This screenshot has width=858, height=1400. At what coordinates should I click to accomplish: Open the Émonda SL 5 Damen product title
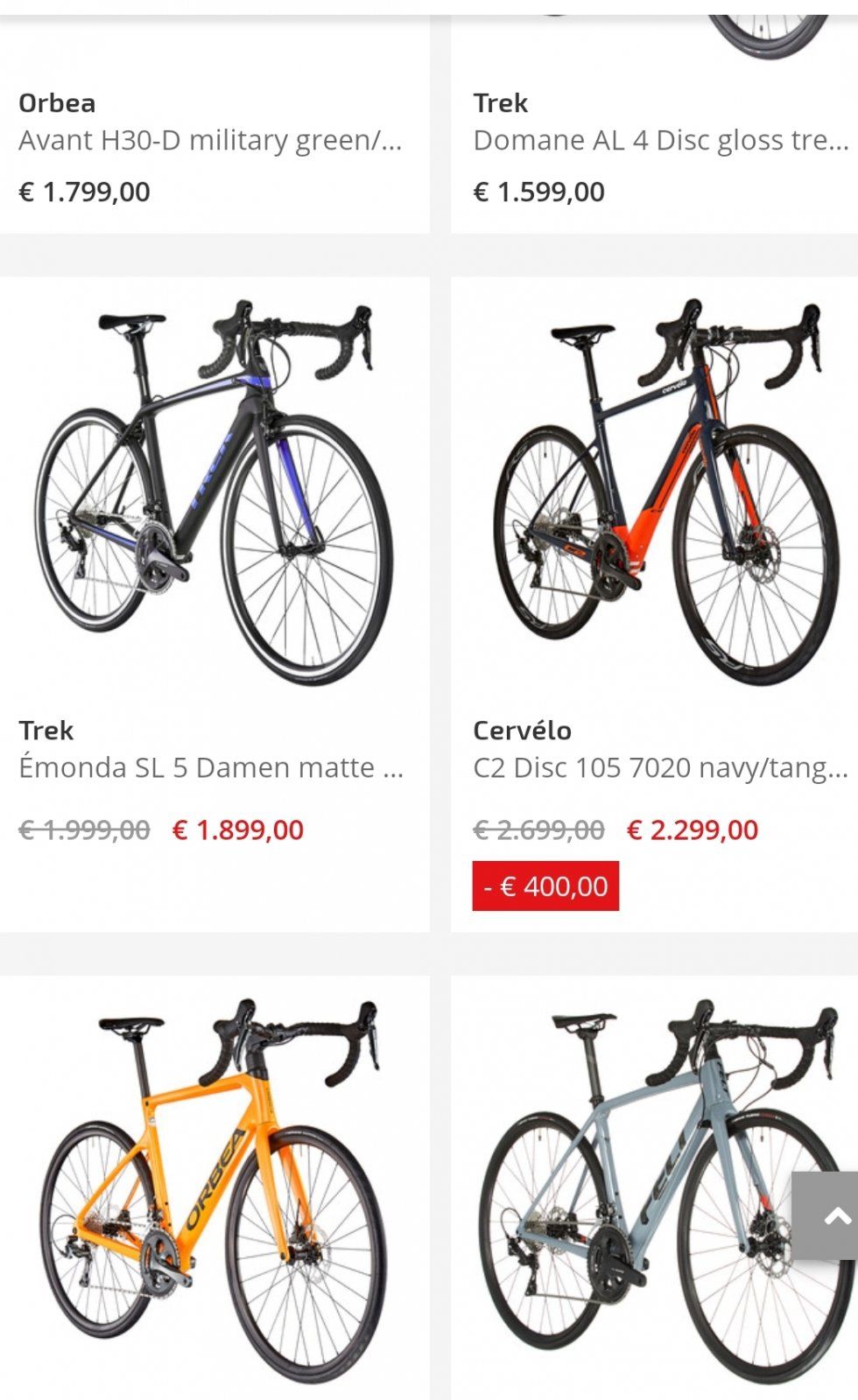(210, 767)
